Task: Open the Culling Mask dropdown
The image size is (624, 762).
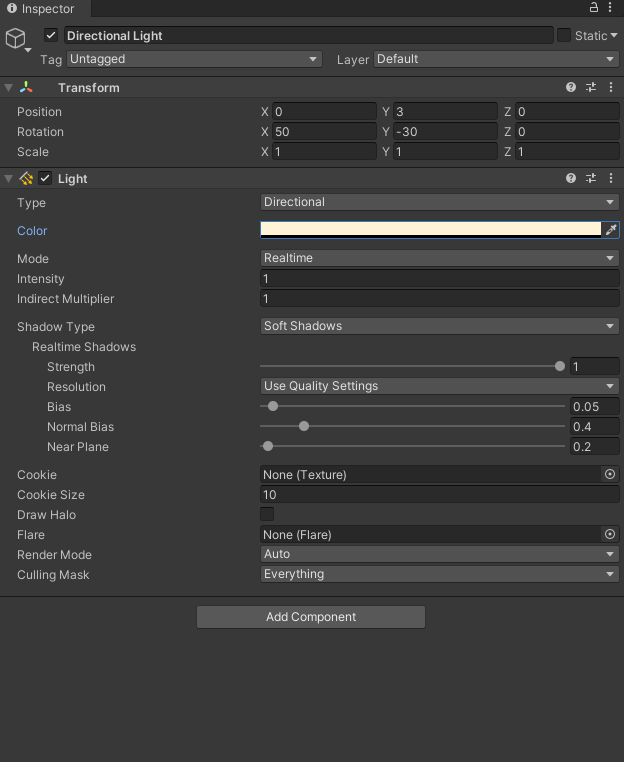Action: [440, 574]
